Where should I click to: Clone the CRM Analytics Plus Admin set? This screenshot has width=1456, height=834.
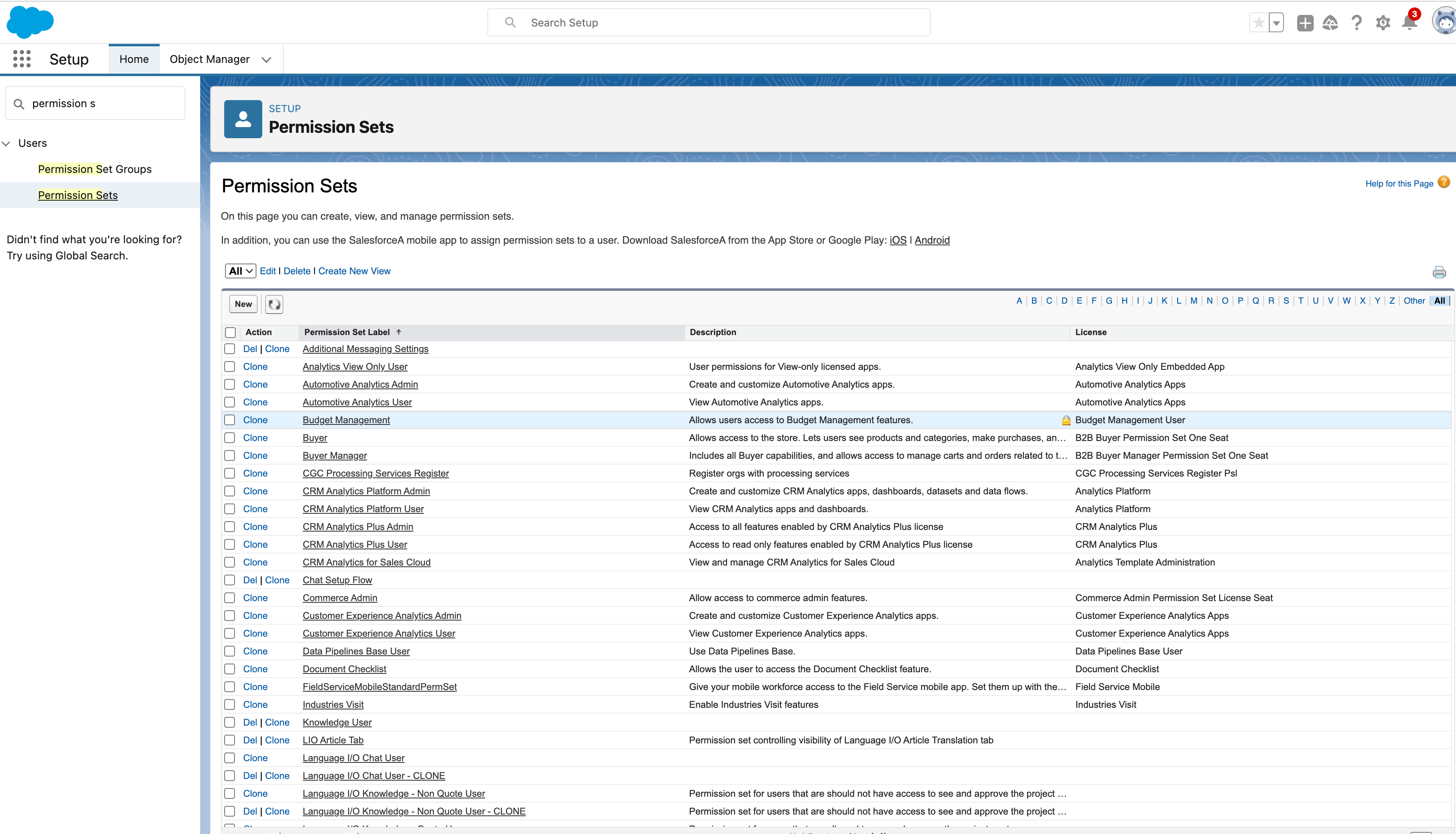(255, 526)
